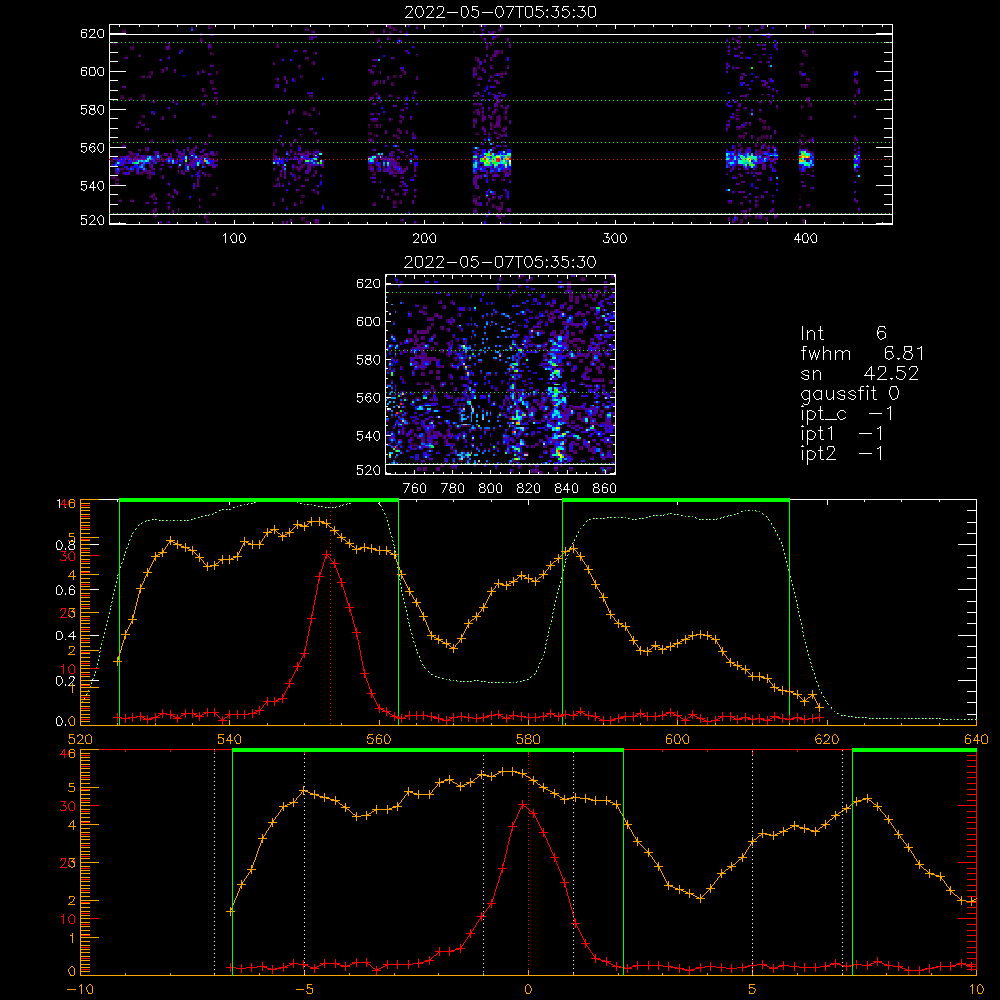Click x-axis label 800 of small spectrogram
1000x1000 pixels.
pos(490,488)
